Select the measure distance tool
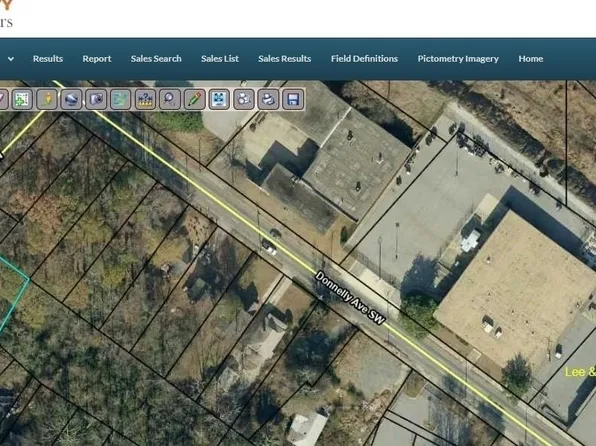Screen dimensions: 596x446 tap(145, 100)
